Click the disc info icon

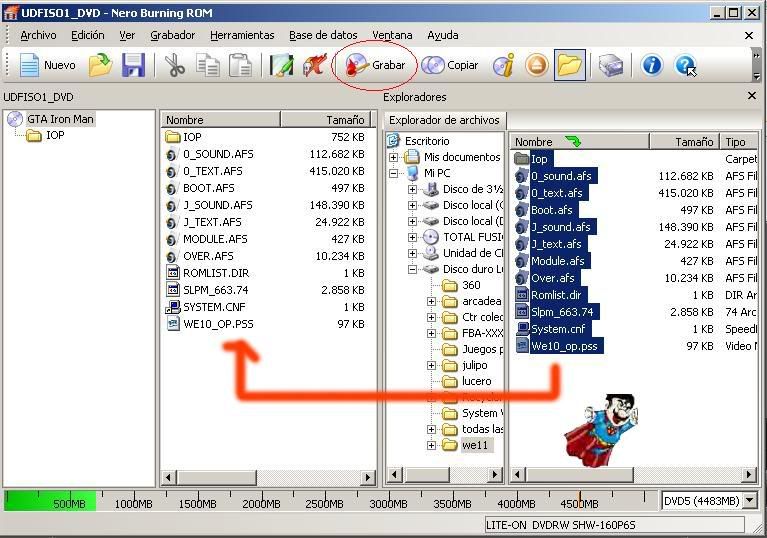coord(503,65)
